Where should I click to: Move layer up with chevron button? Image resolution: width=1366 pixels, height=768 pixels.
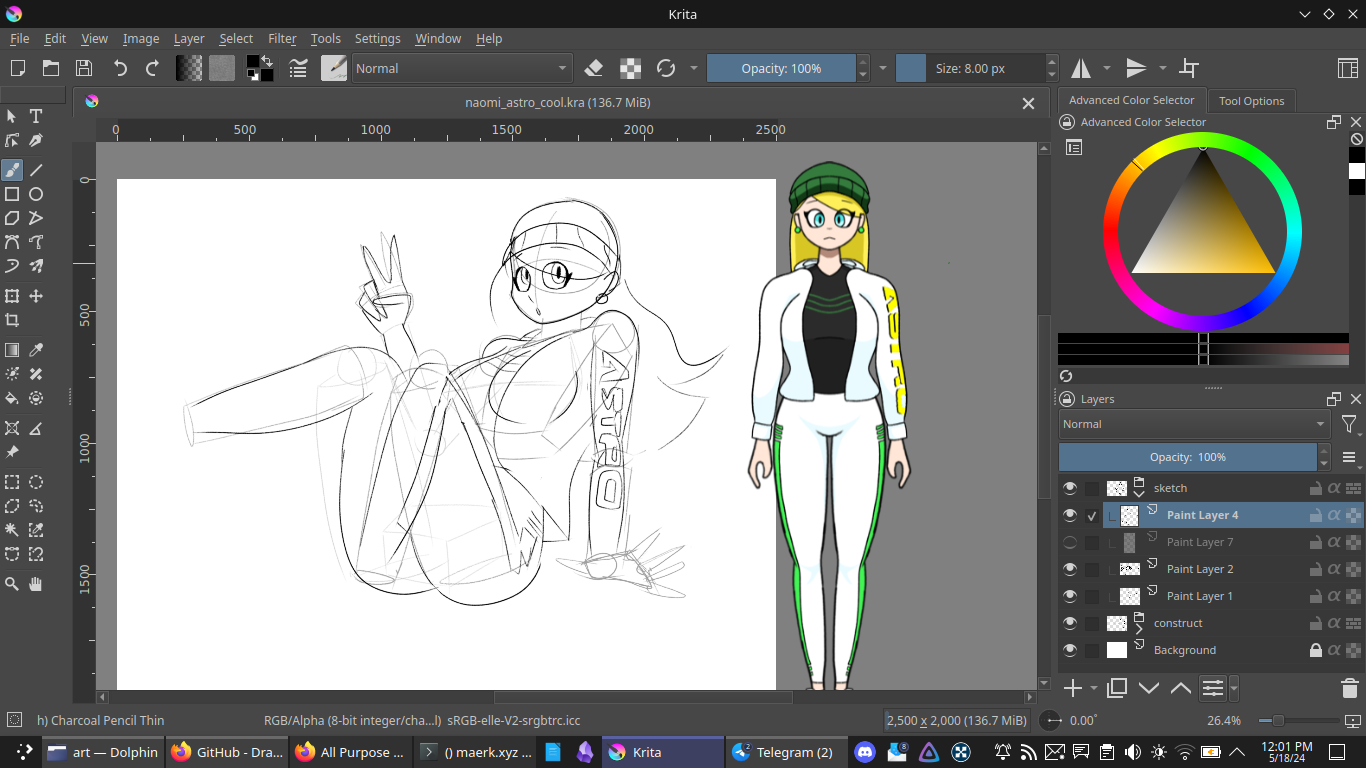[1181, 688]
